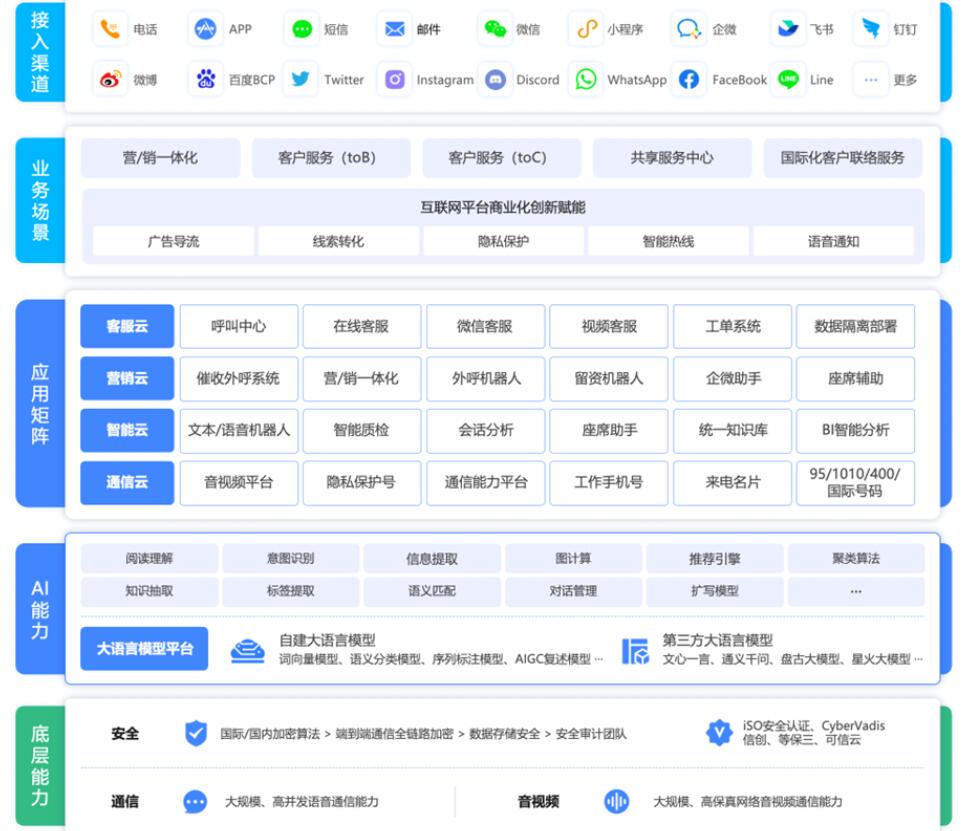Click the 广告导流 box

pos(174,241)
